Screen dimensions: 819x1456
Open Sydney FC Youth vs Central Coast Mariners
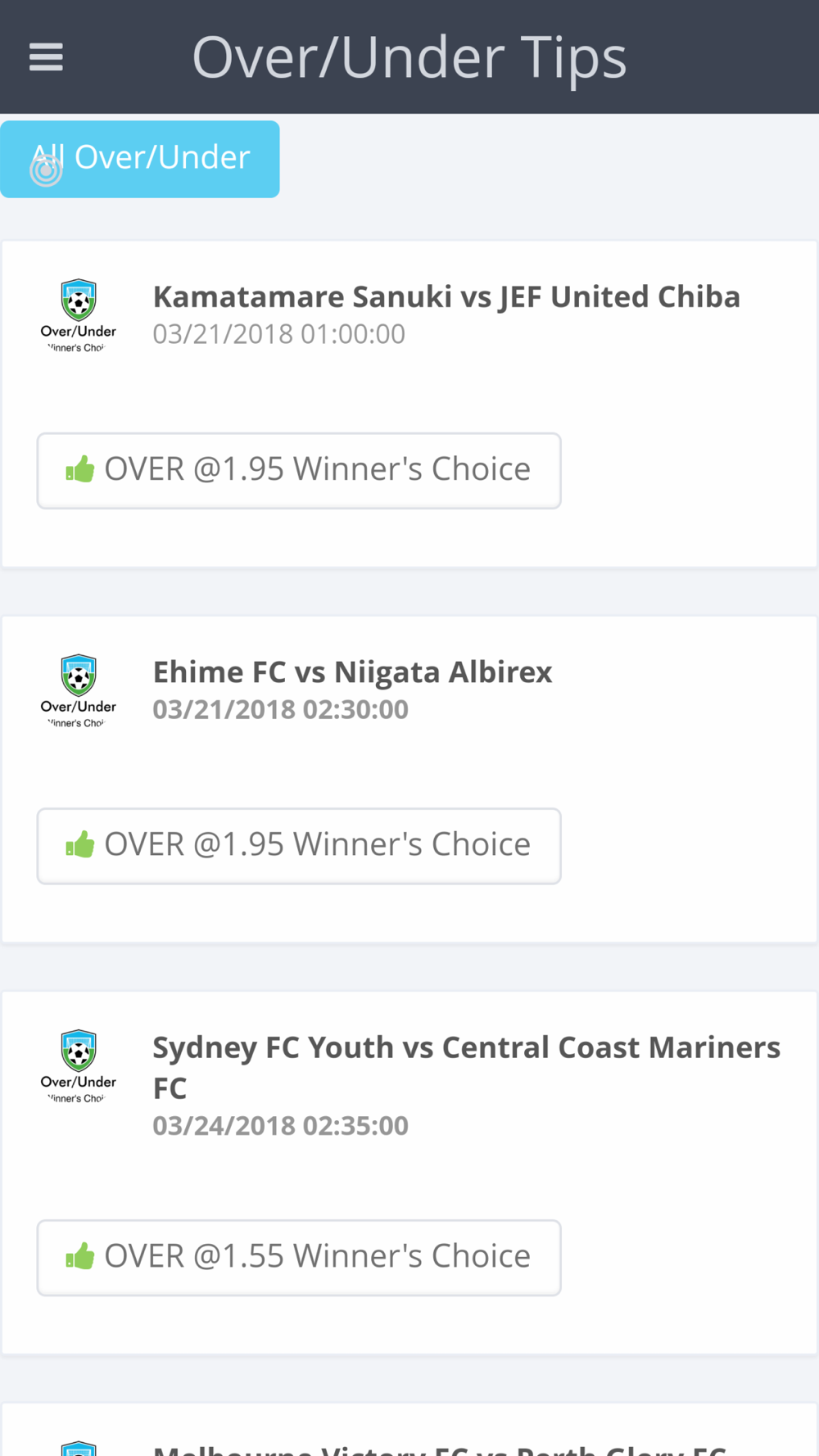[467, 1067]
